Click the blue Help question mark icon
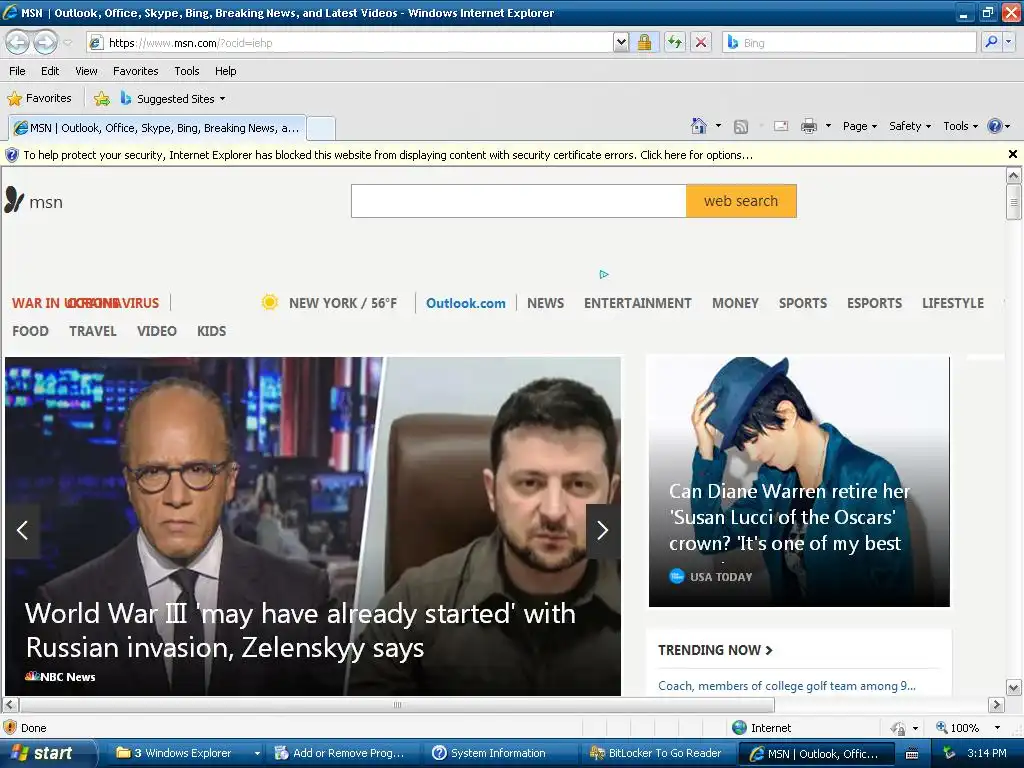Viewport: 1024px width, 768px height. (x=995, y=126)
